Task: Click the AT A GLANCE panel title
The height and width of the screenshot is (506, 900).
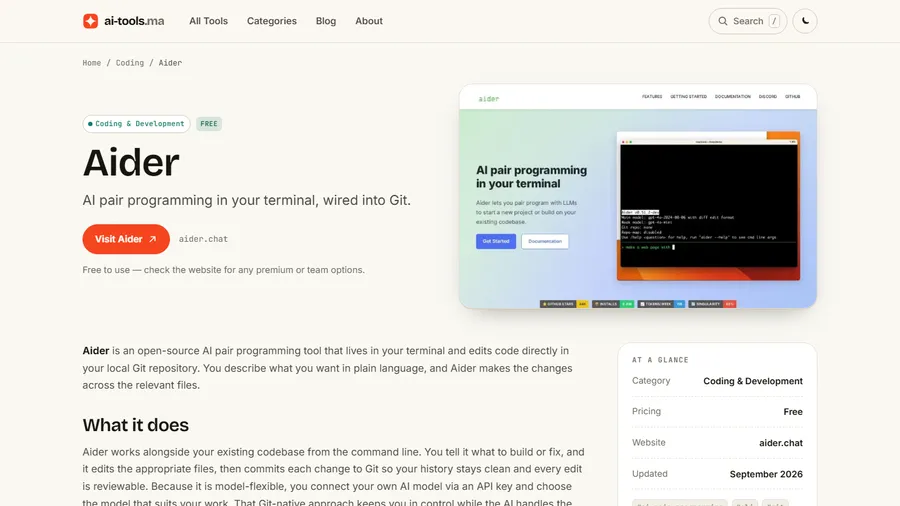Action: pyautogui.click(x=660, y=360)
